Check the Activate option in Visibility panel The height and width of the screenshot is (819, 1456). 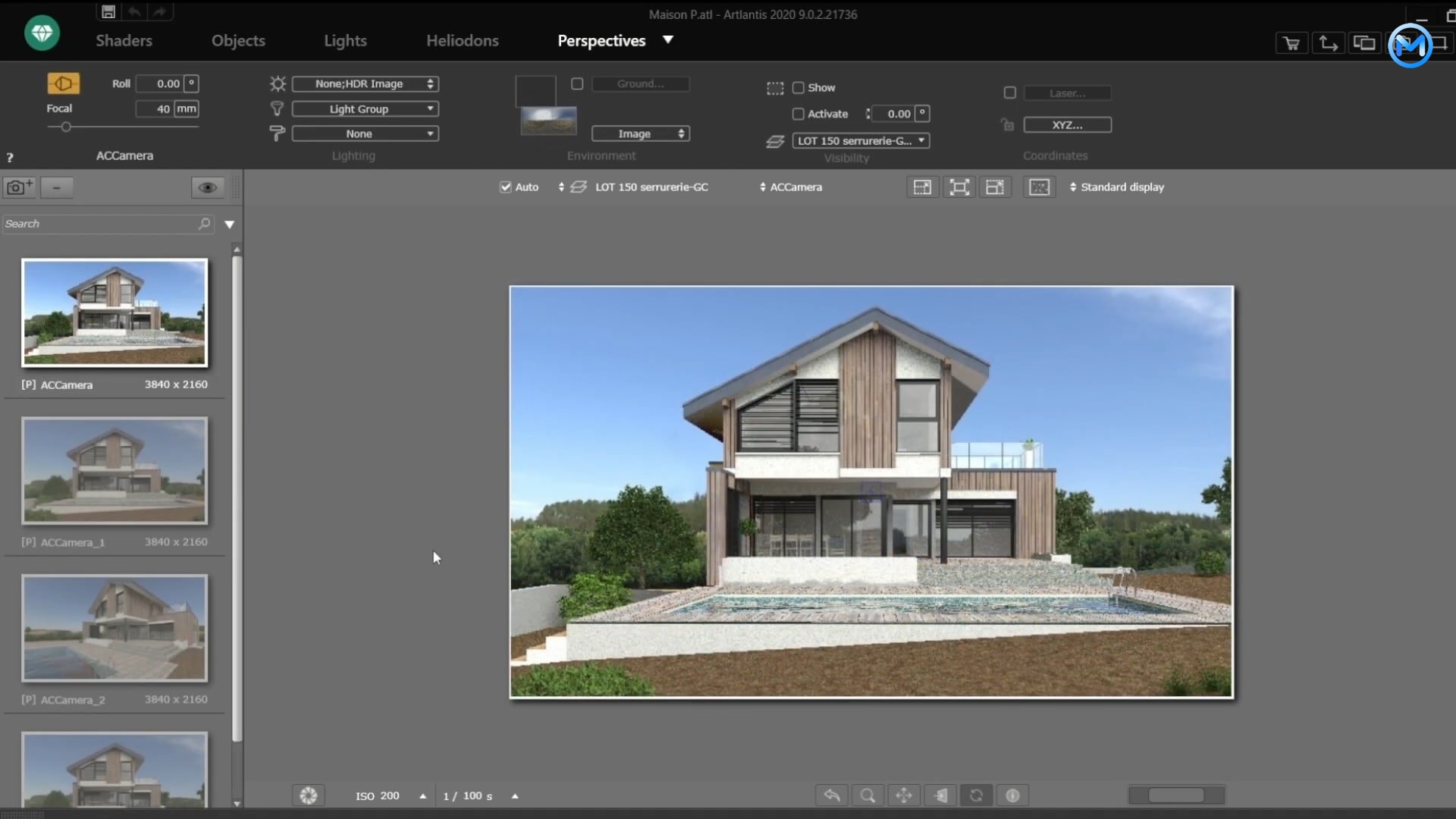point(800,114)
